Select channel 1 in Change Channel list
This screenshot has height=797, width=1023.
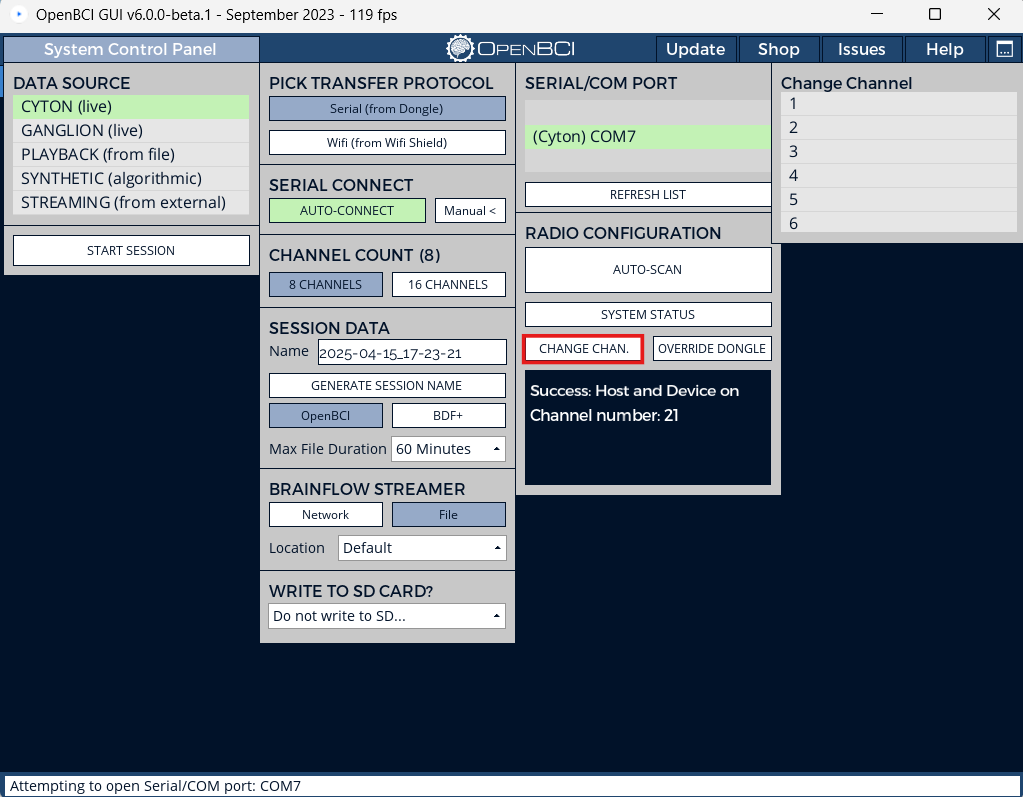898,104
